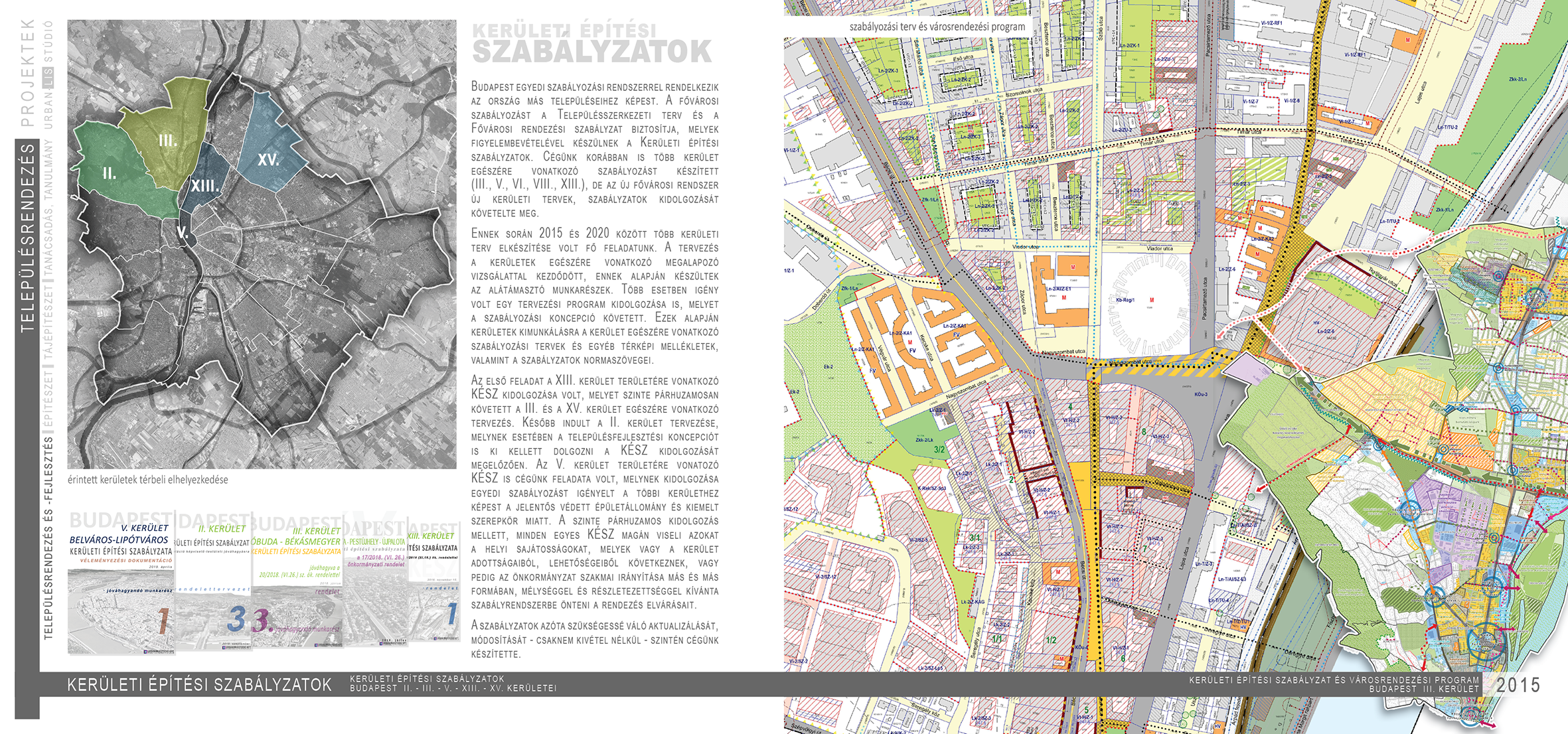Click the 'KÖu-3' road zone label
1568x734 pixels.
[1200, 394]
